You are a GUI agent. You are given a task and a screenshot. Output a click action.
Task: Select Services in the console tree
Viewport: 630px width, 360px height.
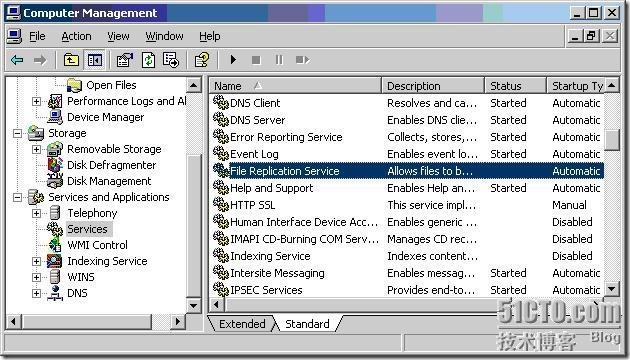(x=87, y=229)
